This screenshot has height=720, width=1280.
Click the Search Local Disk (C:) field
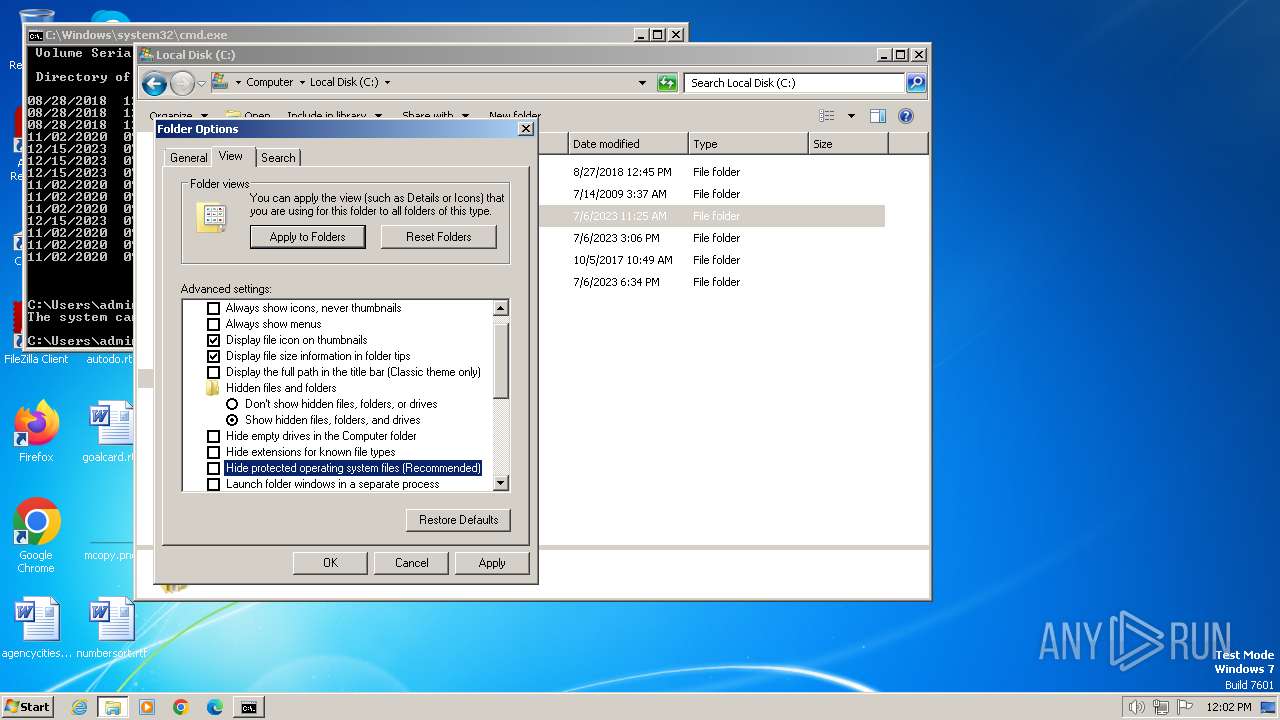795,83
